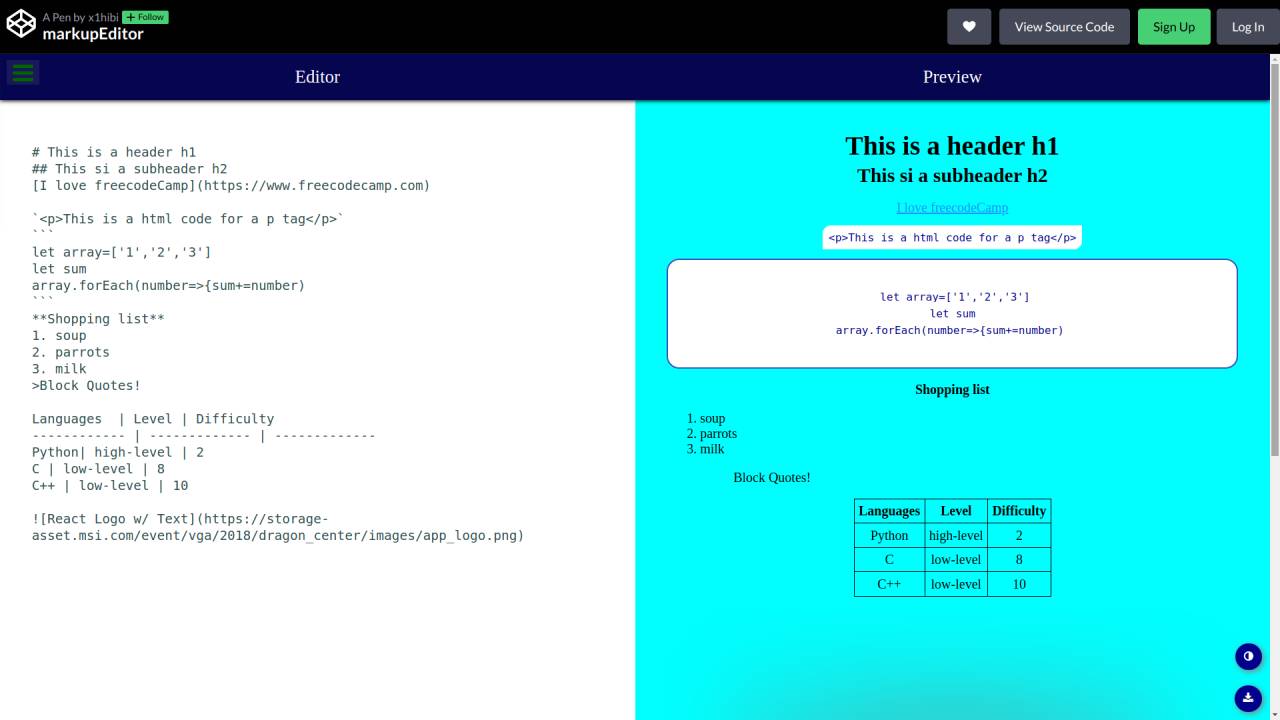Viewport: 1280px width, 720px height.
Task: Click the '# This is a header h1' editor line
Action: (x=114, y=153)
